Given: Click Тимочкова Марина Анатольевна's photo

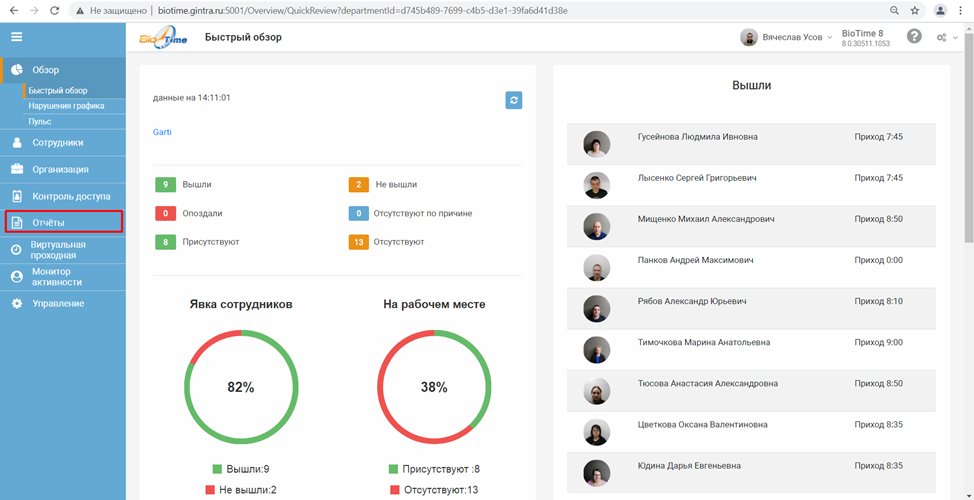Looking at the screenshot, I should [596, 350].
